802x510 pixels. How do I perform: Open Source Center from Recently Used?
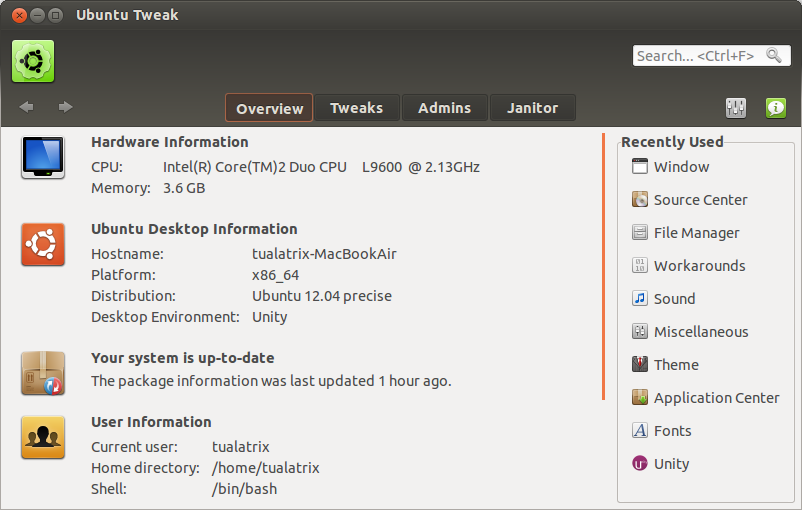pos(701,200)
